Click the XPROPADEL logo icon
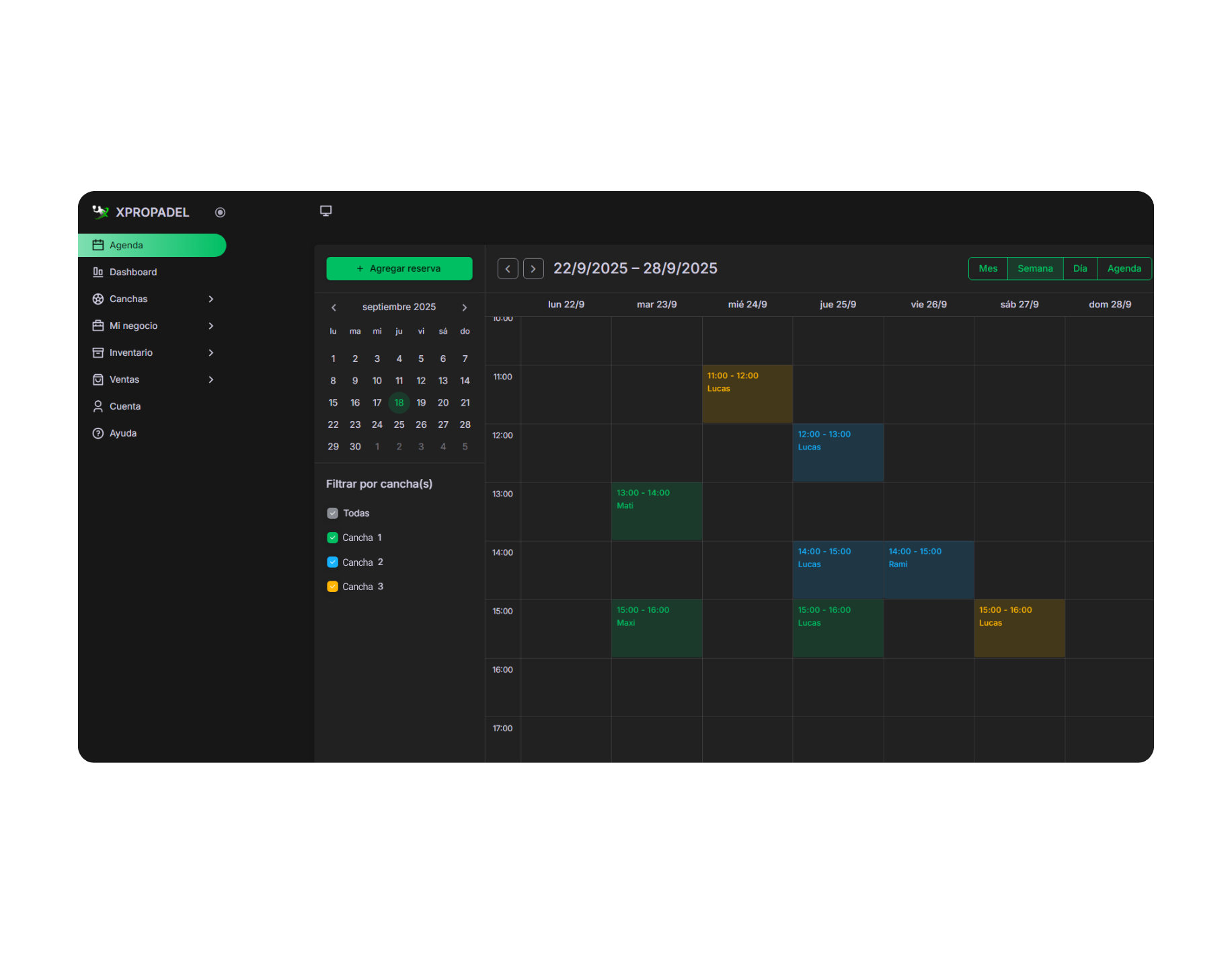 100,213
